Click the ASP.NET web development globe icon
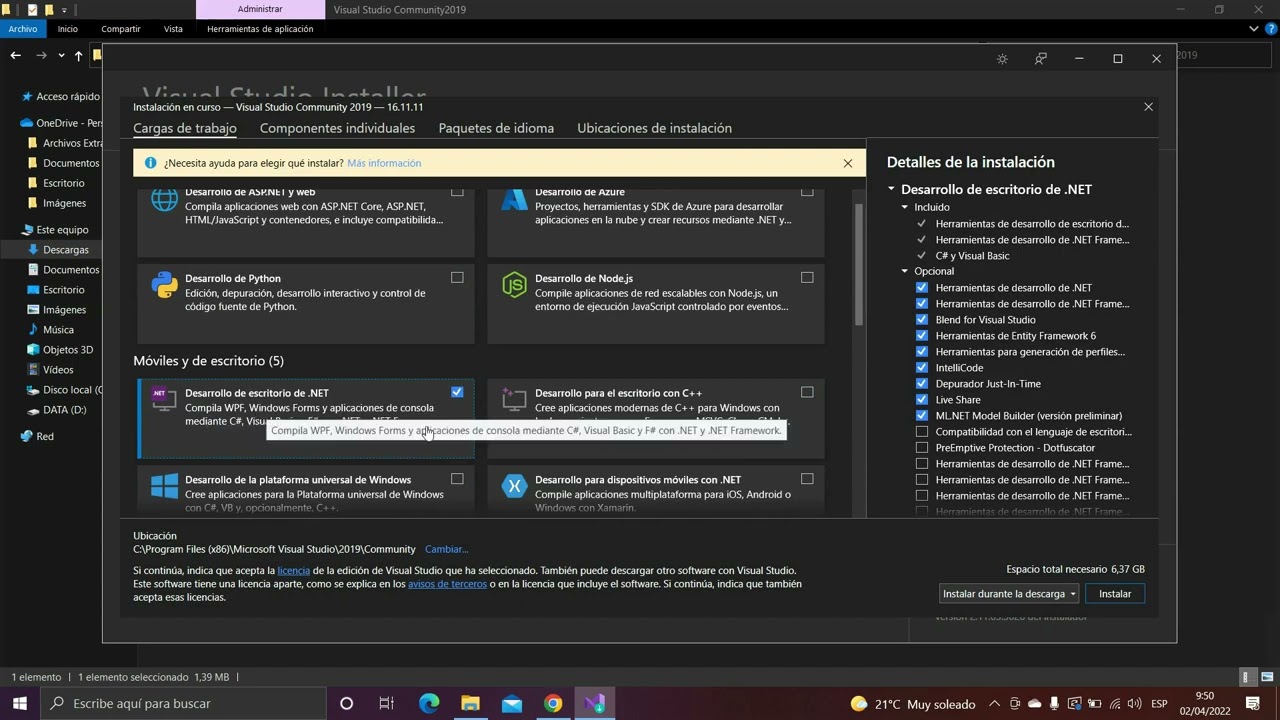The image size is (1280, 720). (164, 199)
